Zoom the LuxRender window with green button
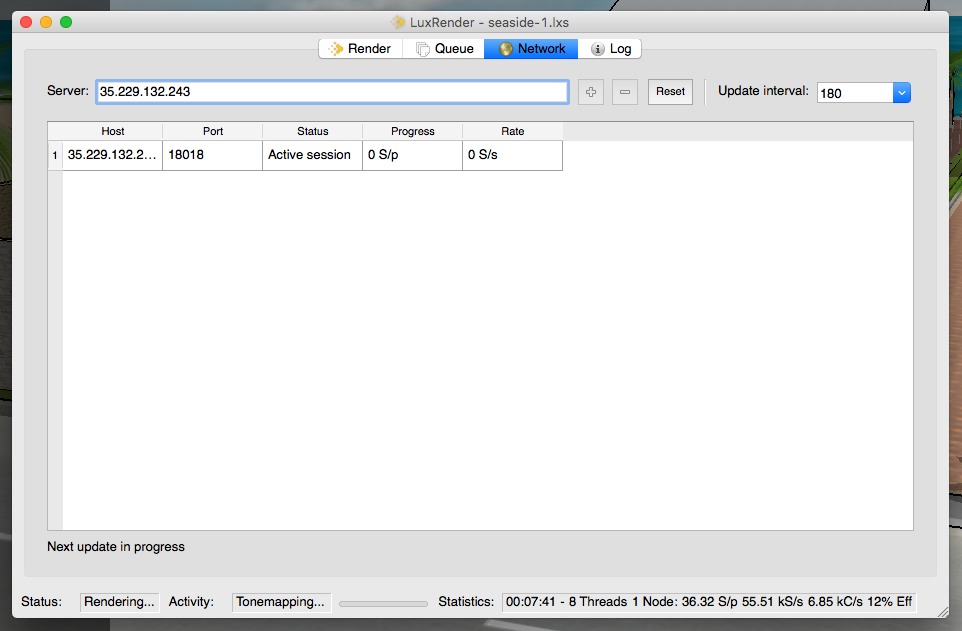This screenshot has width=962, height=631. point(66,22)
